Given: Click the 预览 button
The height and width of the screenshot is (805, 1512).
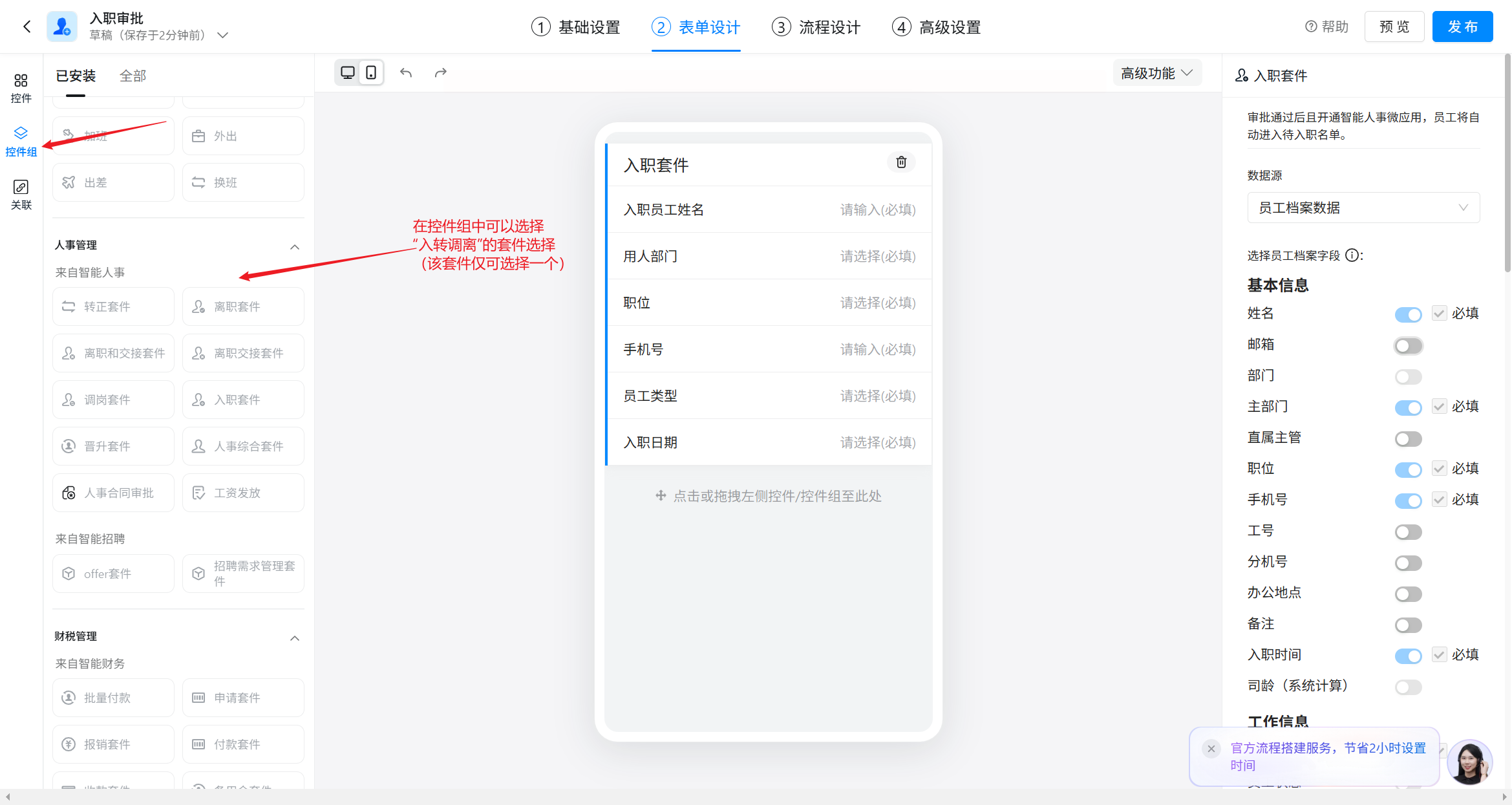Looking at the screenshot, I should tap(1394, 27).
